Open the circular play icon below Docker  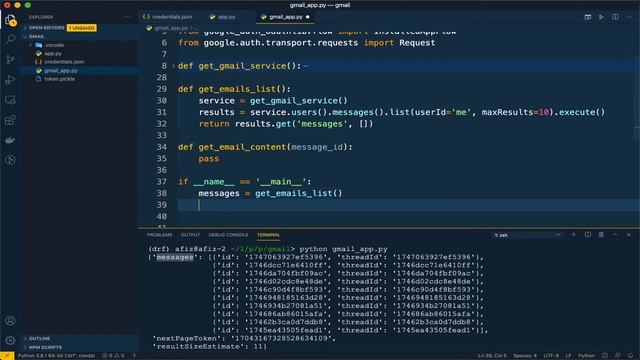[10, 160]
